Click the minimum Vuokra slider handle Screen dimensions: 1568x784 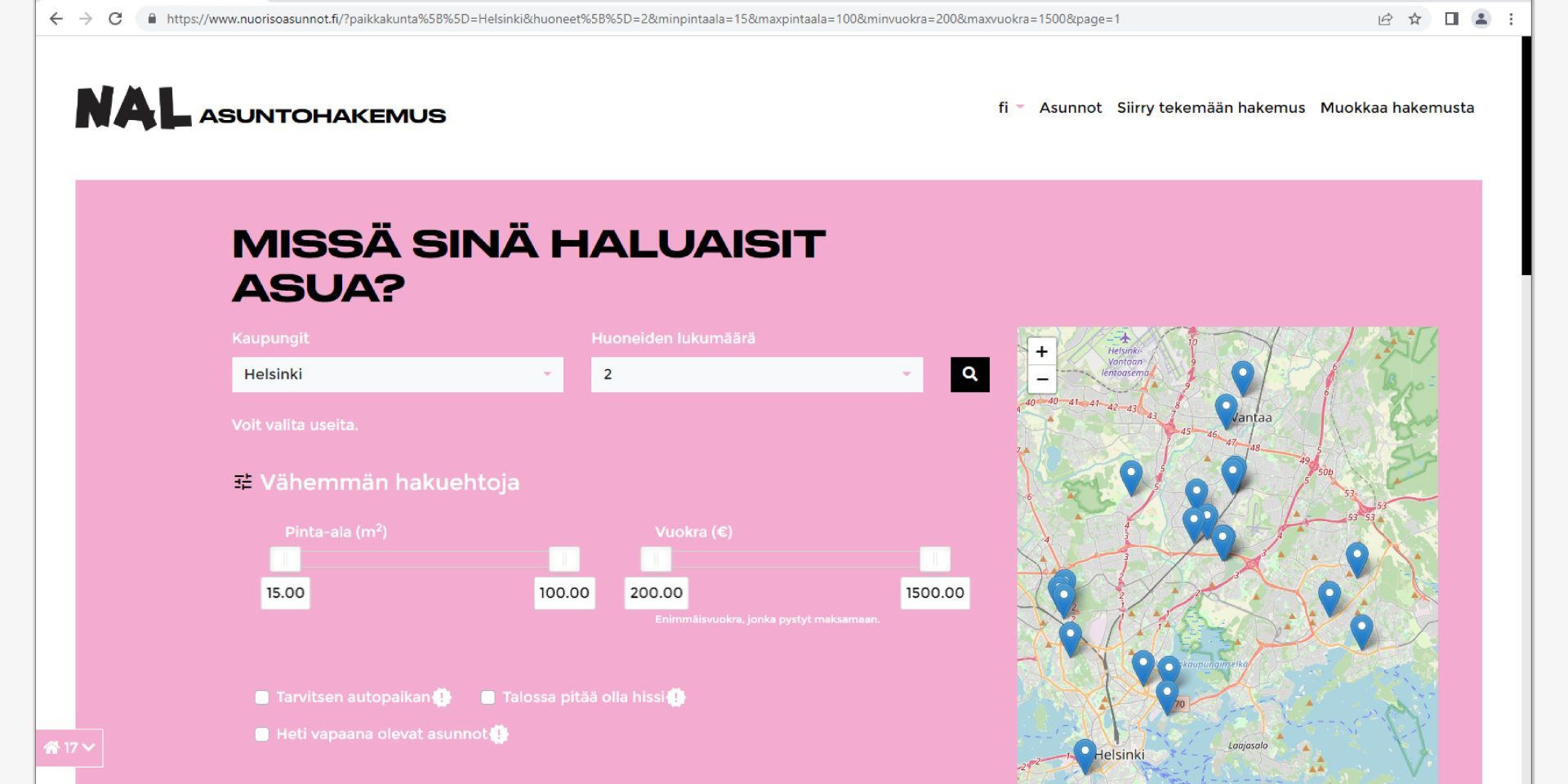[x=656, y=559]
